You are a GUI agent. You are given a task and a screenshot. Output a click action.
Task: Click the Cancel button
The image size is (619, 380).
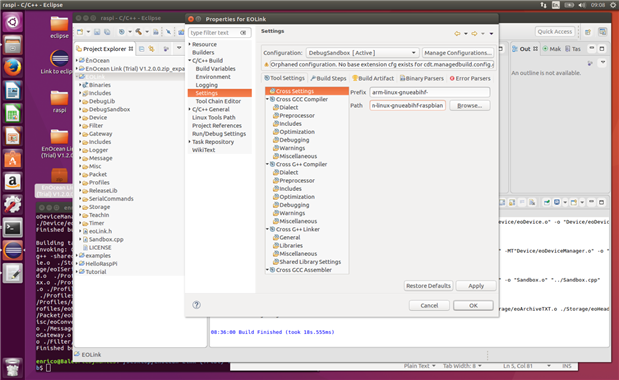429,305
